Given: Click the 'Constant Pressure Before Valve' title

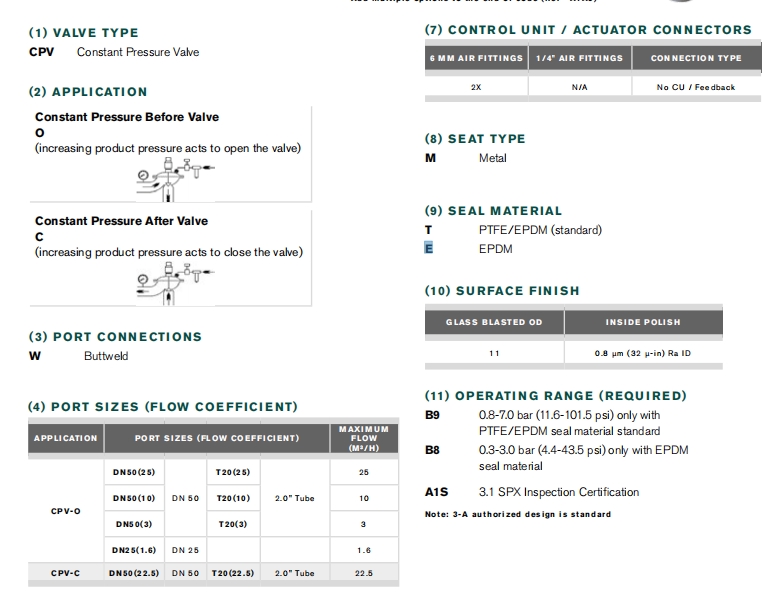Looking at the screenshot, I should tap(127, 117).
